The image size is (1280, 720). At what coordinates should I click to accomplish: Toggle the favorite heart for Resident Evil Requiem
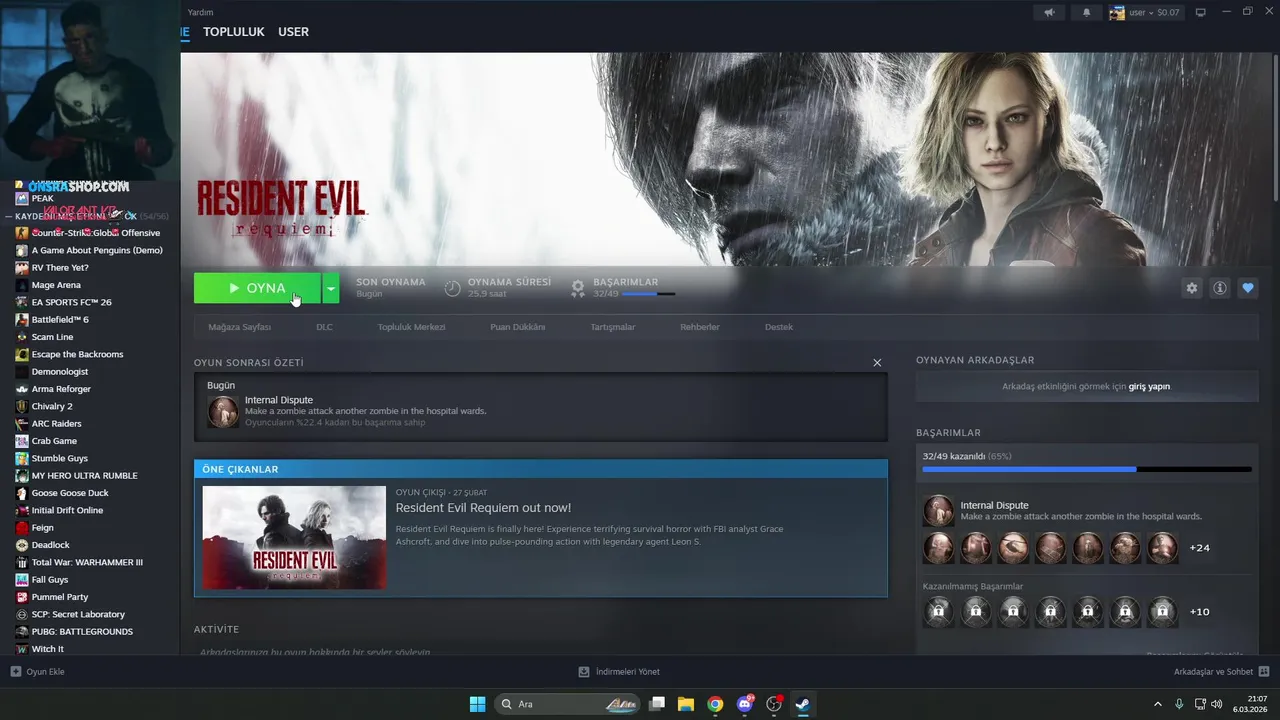point(1248,288)
